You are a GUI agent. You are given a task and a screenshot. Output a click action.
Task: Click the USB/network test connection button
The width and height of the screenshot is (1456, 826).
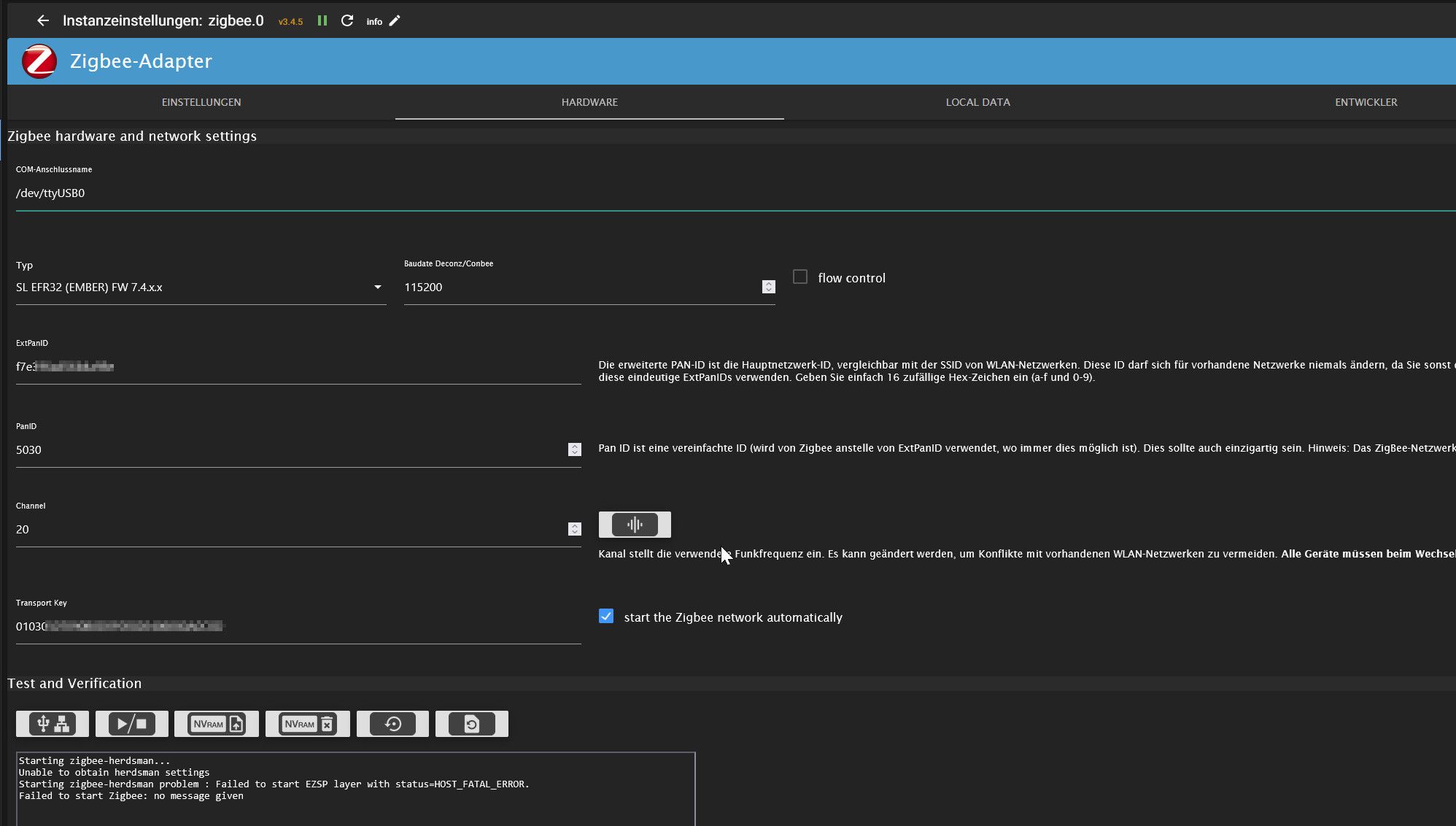pyautogui.click(x=53, y=724)
